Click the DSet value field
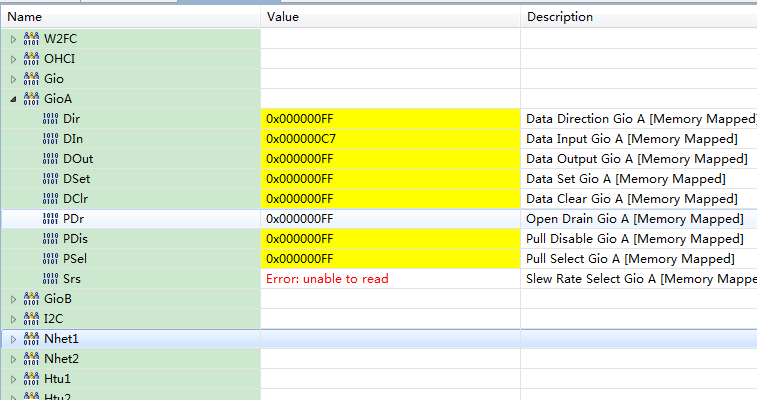Screen dimensions: 757x400 coord(300,179)
